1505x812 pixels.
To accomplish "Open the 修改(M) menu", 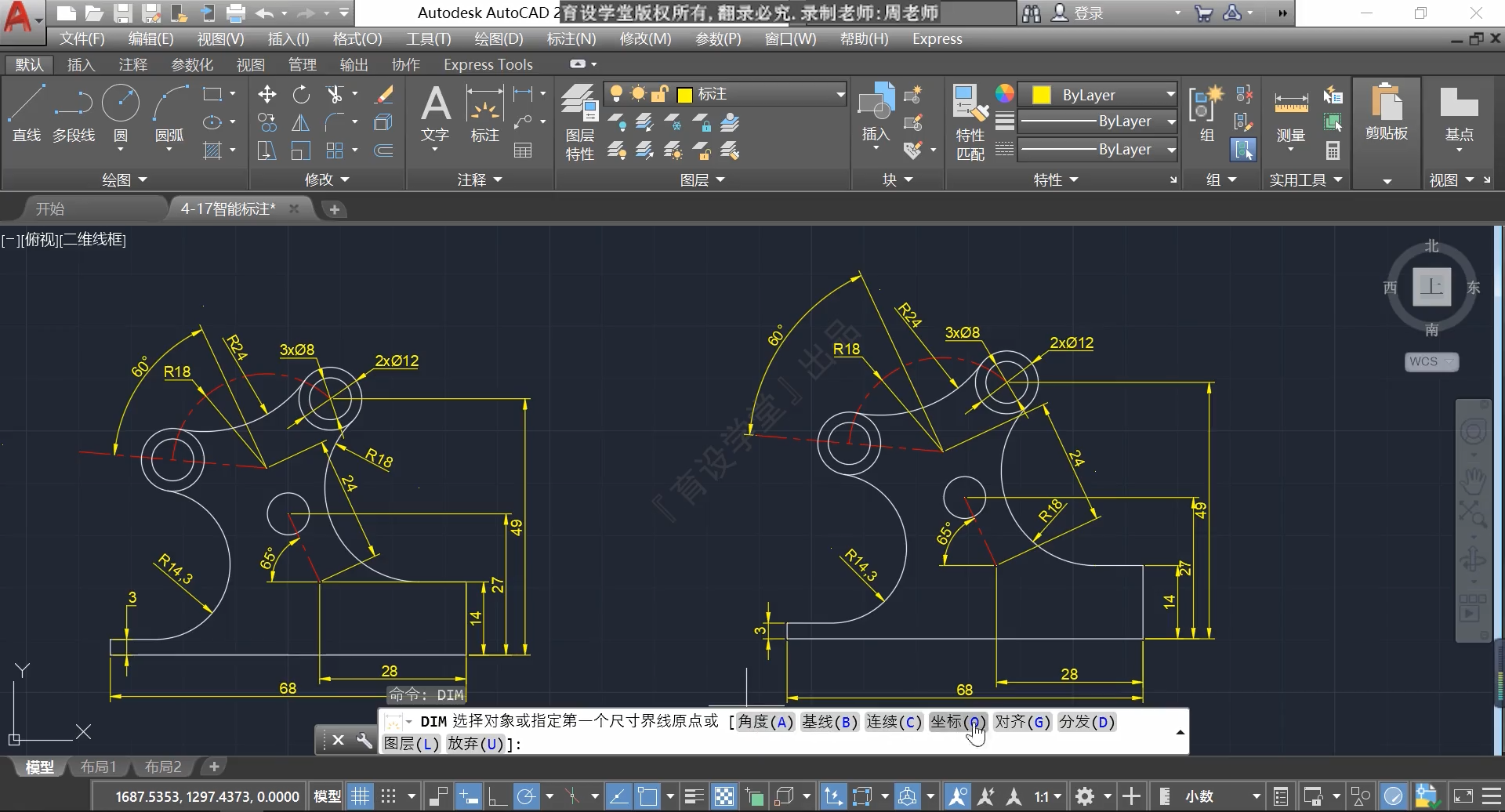I will pyautogui.click(x=645, y=38).
